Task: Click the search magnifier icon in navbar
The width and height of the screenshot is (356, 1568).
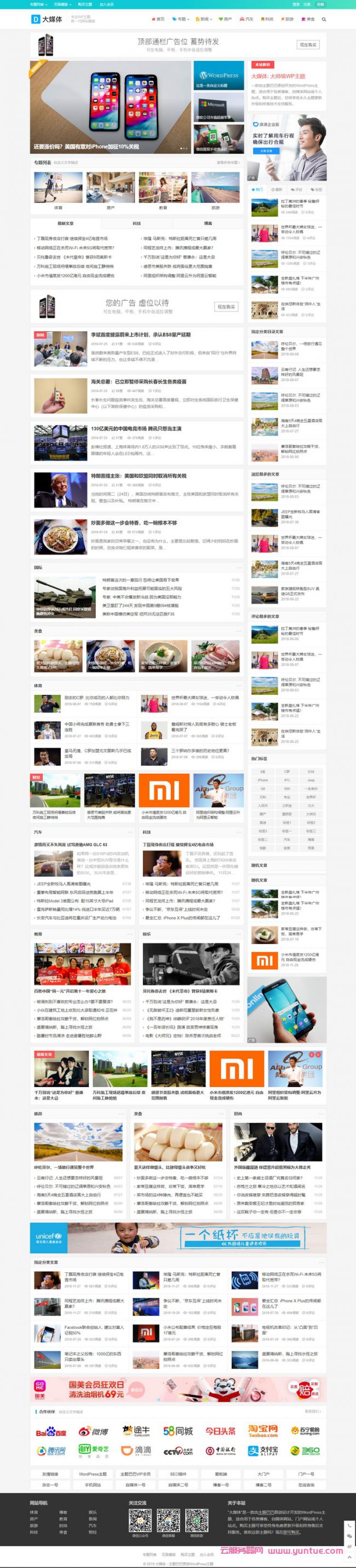Action: [324, 20]
